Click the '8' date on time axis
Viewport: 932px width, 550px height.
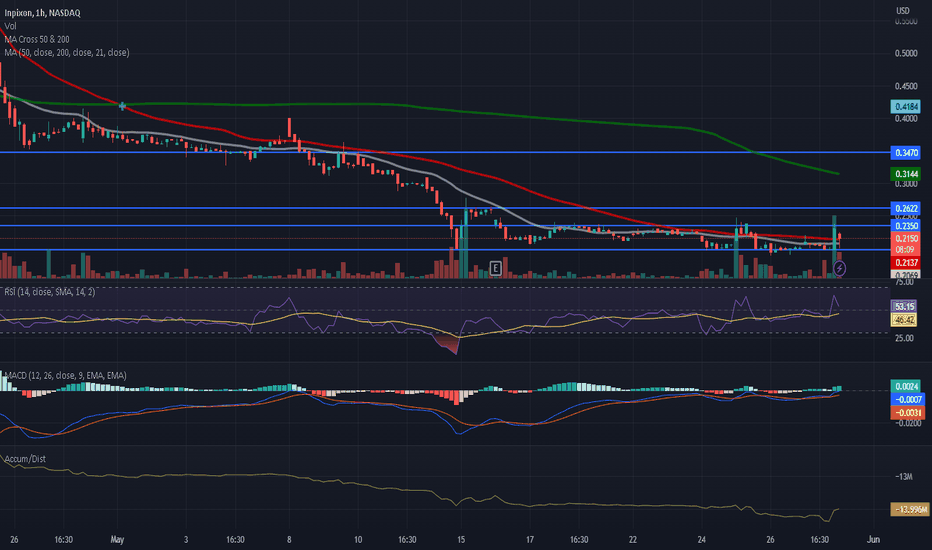(x=289, y=540)
